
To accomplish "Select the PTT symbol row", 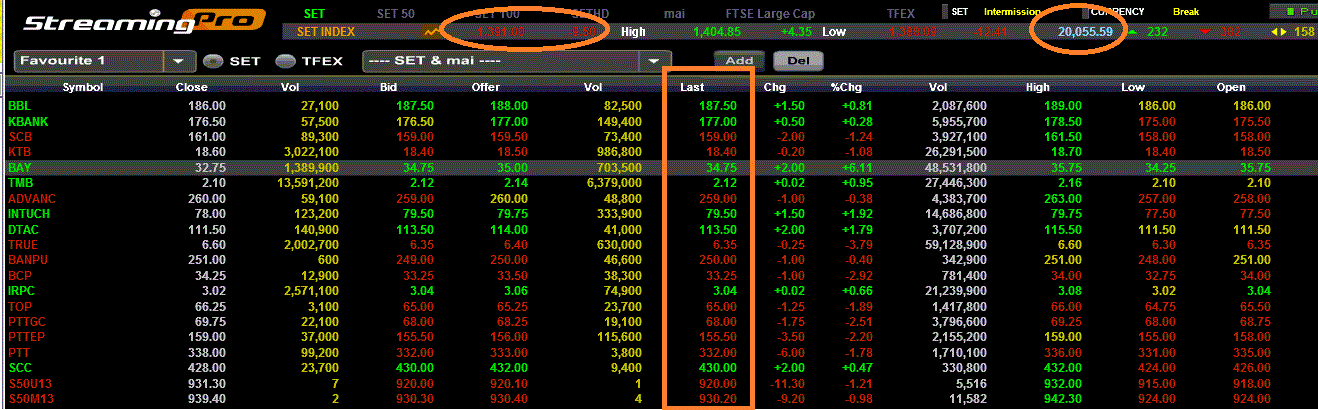I will [659, 354].
